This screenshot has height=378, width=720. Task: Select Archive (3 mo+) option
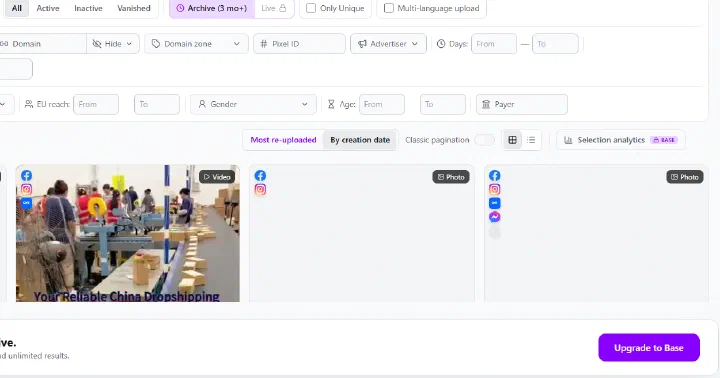212,8
